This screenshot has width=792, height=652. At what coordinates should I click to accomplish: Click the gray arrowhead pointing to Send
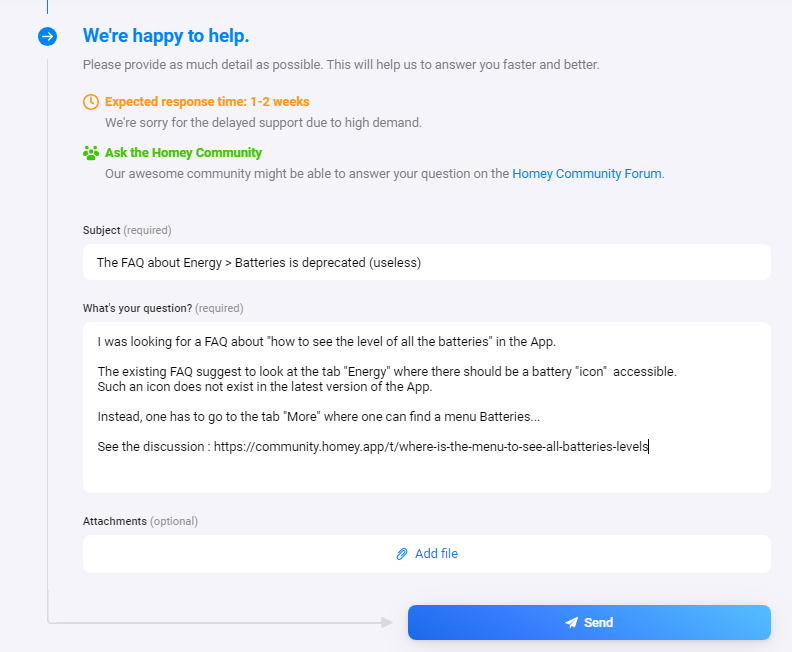tap(388, 622)
